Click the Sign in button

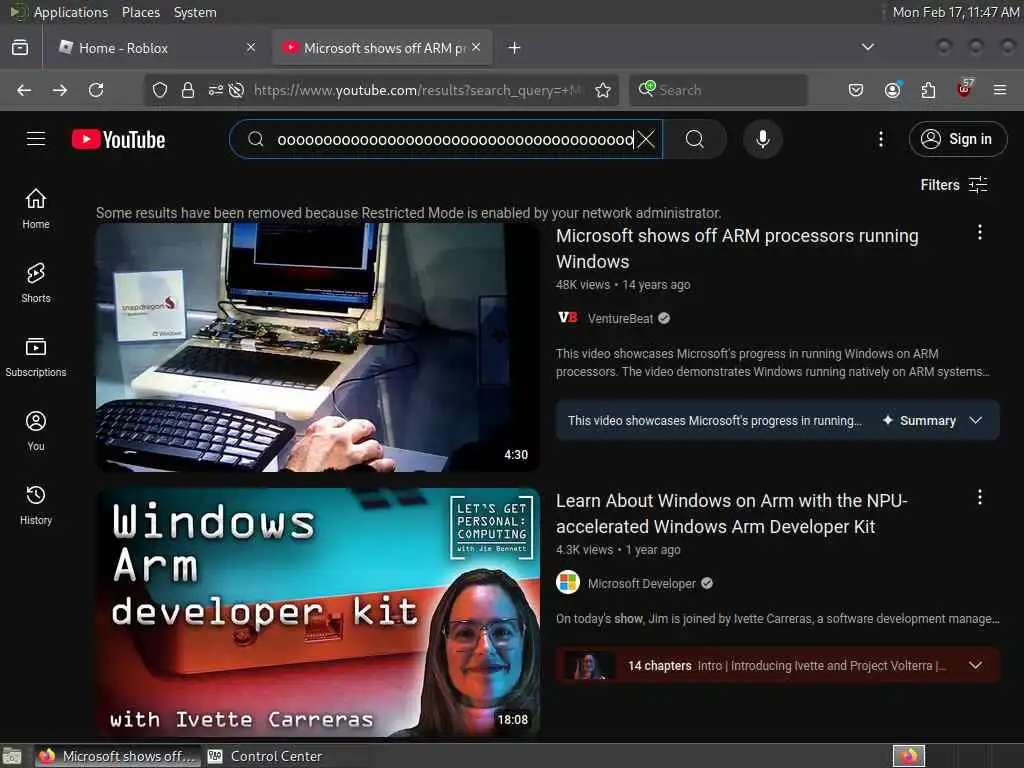click(x=957, y=139)
